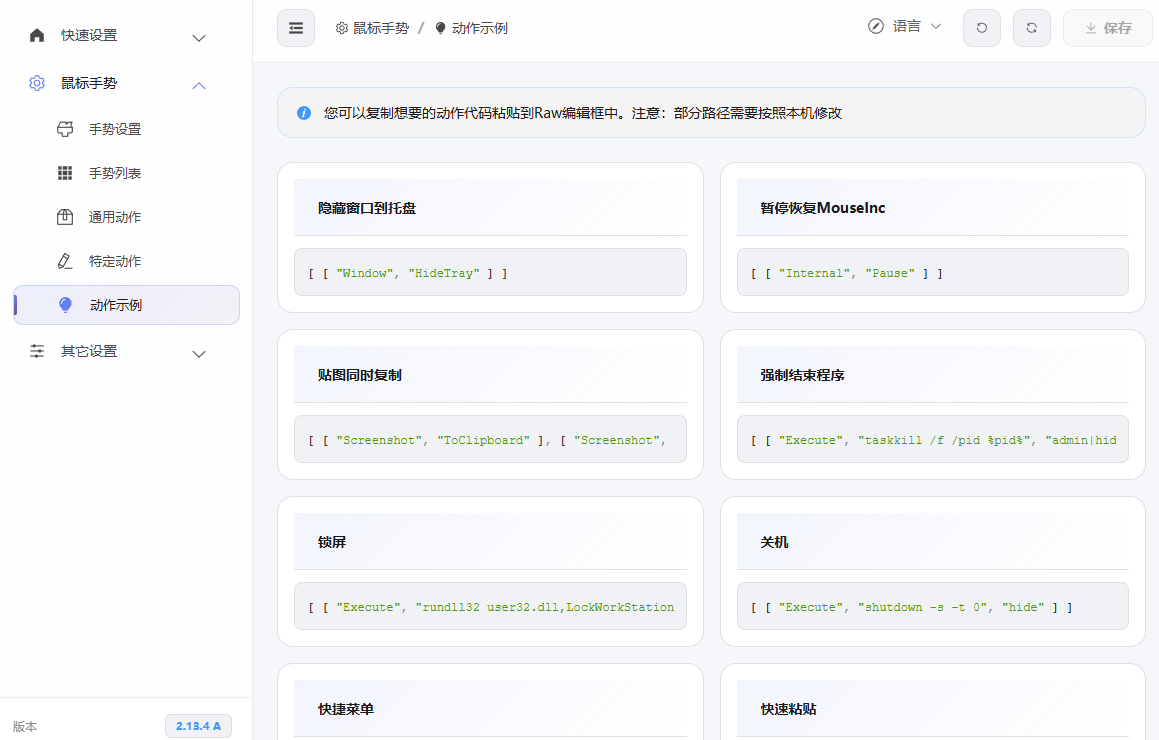Select the 动作示例 menu item
Screen dimensions: 1159x740
pyautogui.click(x=126, y=305)
